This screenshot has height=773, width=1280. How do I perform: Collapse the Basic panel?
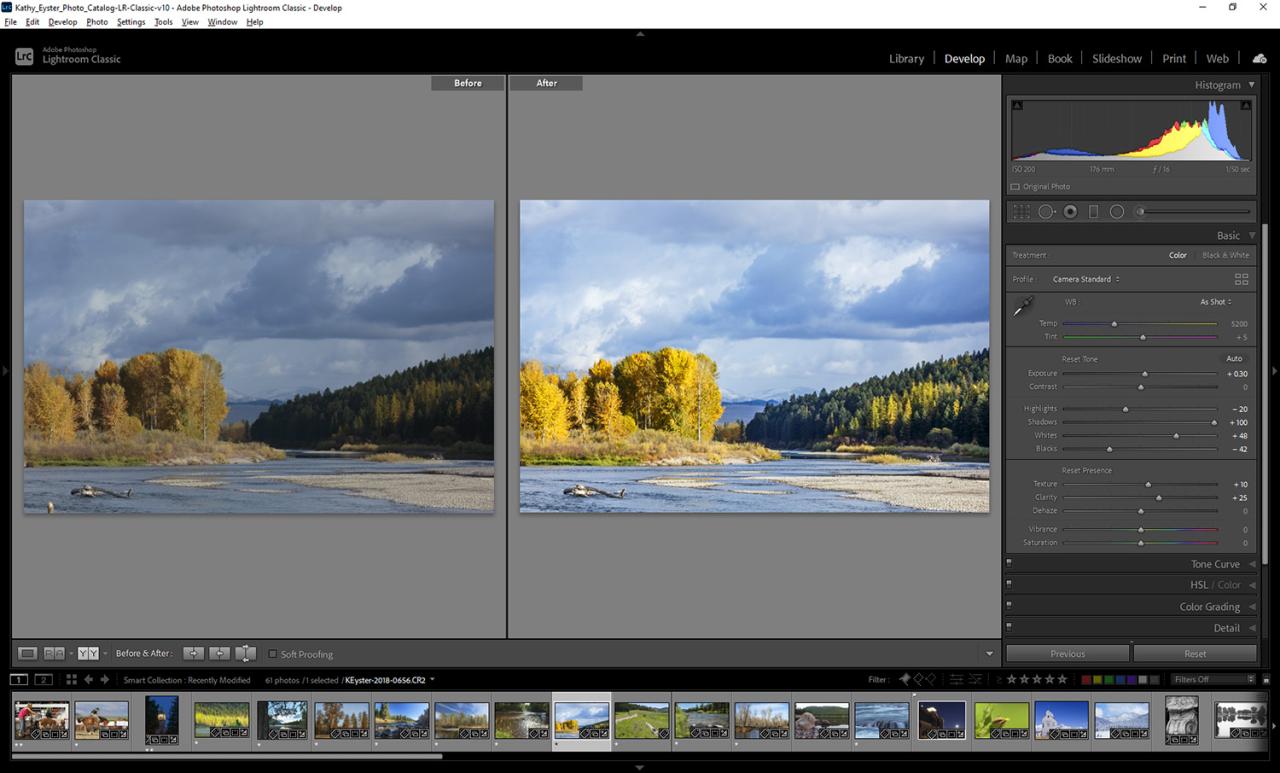(1251, 236)
